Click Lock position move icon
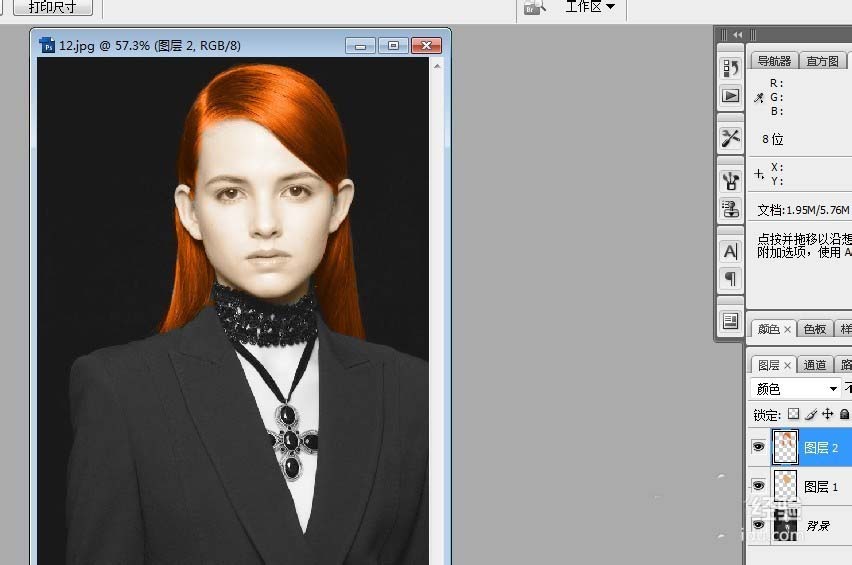The width and height of the screenshot is (852, 565). 828,414
